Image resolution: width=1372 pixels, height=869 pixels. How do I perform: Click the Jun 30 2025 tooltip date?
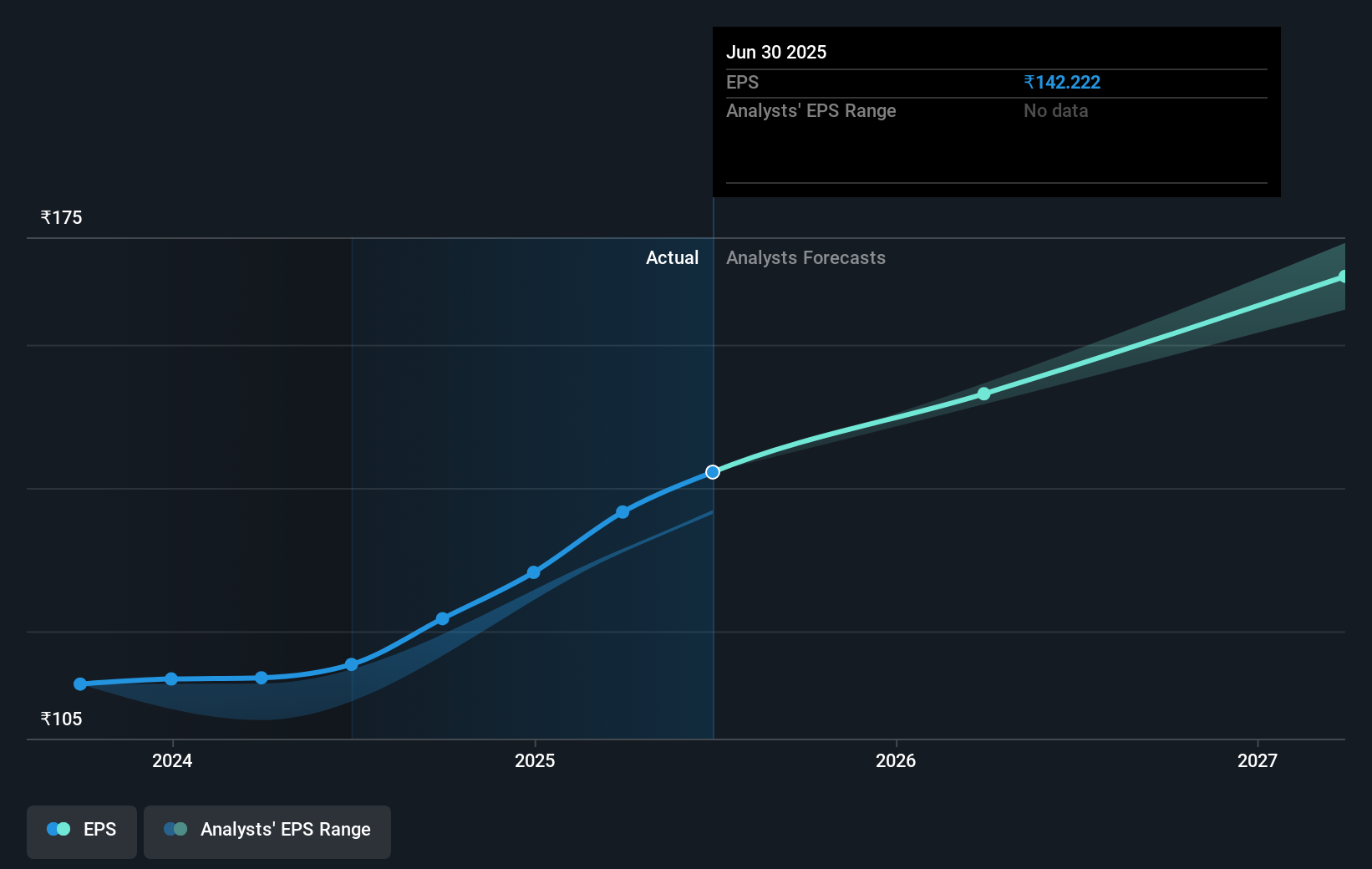pyautogui.click(x=776, y=52)
